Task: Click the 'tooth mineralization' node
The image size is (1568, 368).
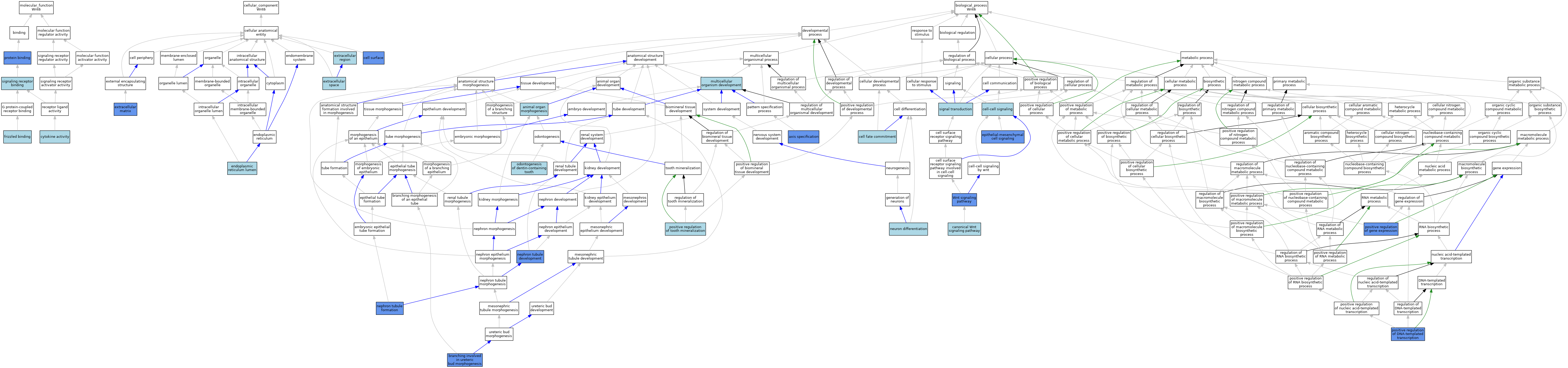Action: click(683, 168)
